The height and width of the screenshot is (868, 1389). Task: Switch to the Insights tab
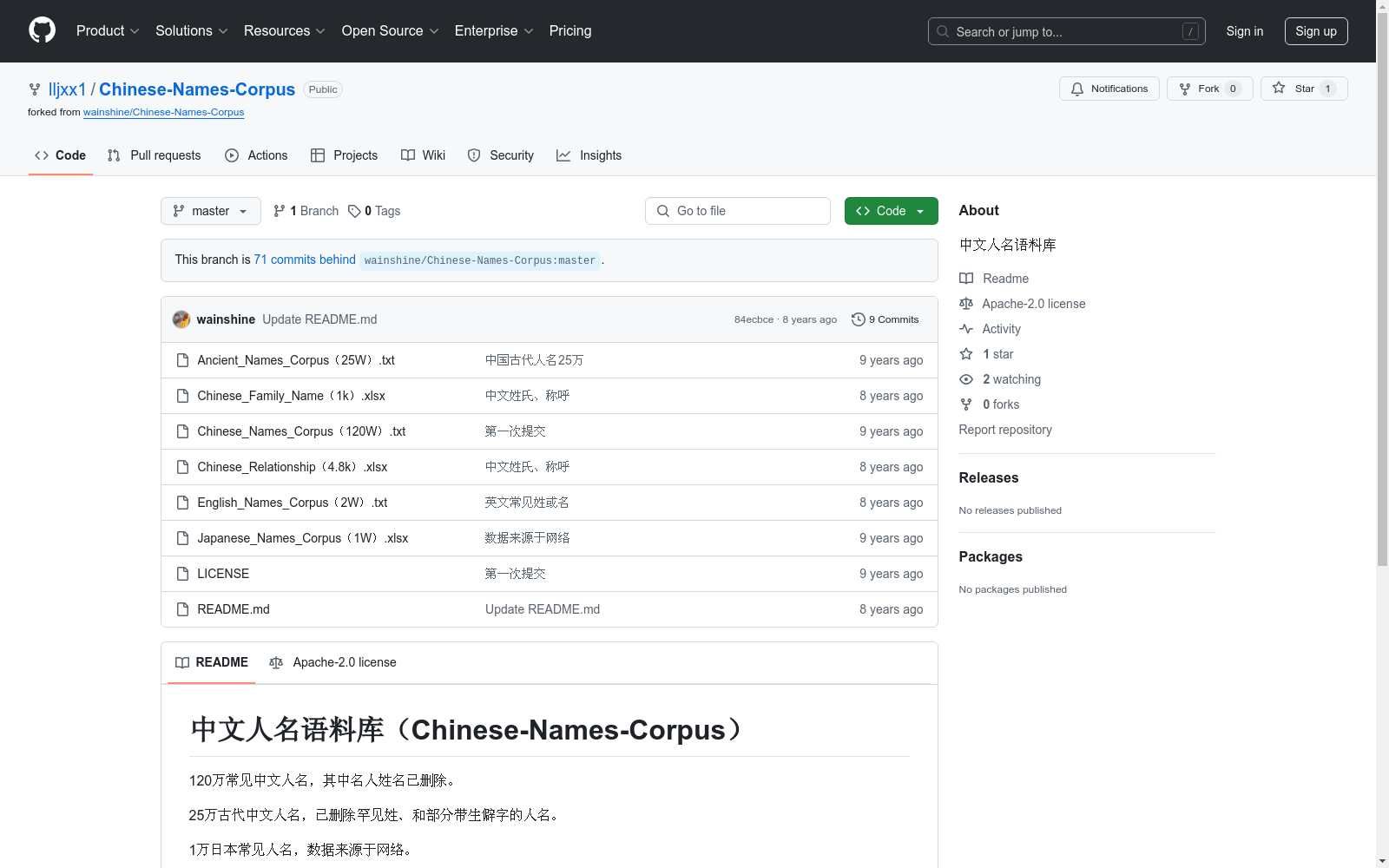[589, 155]
